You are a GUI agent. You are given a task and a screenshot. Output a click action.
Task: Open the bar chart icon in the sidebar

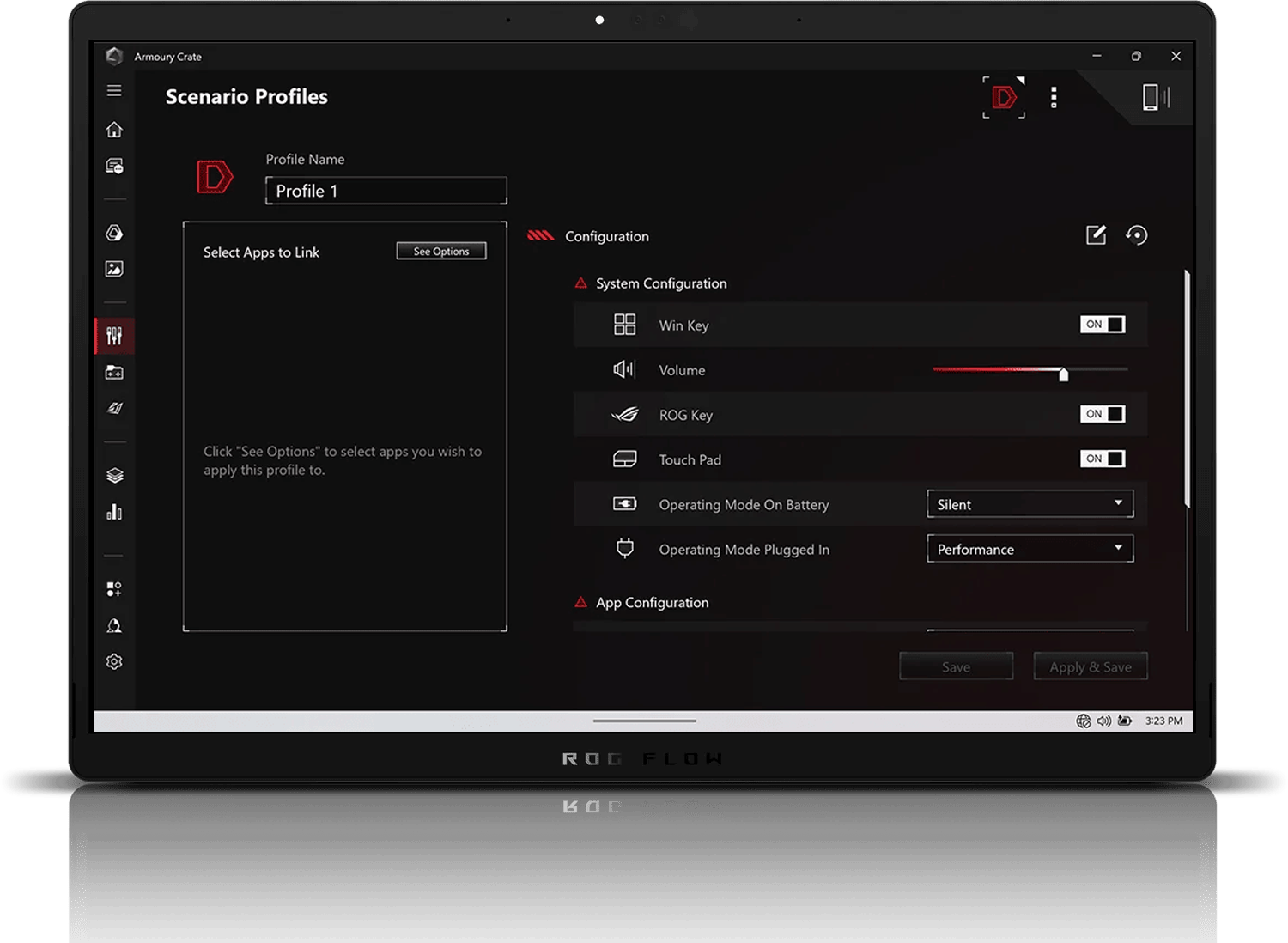pyautogui.click(x=114, y=512)
